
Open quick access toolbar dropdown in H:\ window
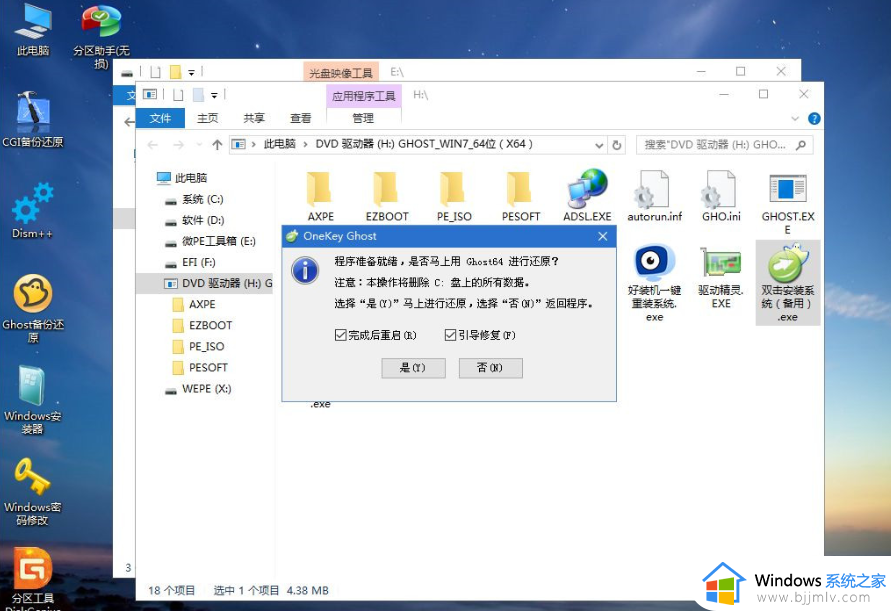214,95
